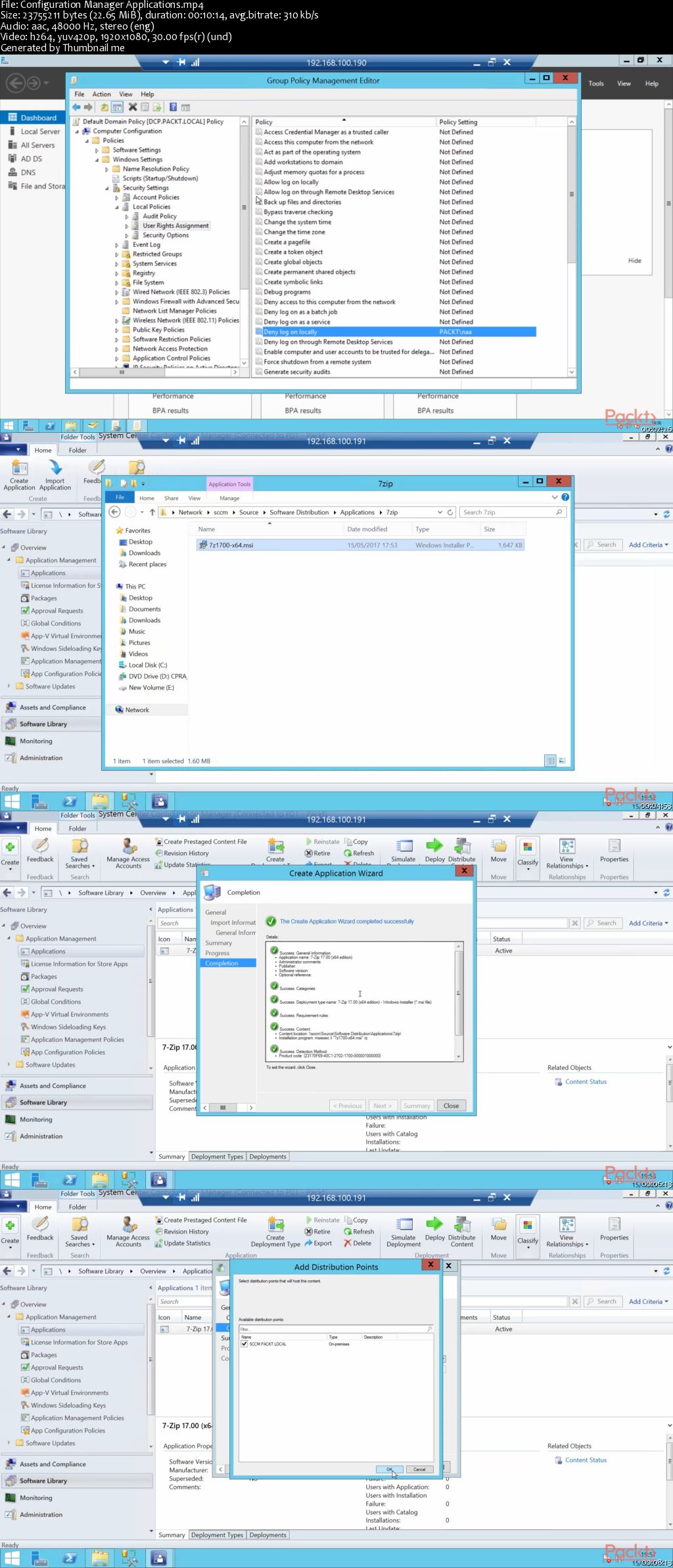Select 'Debug programs' policy row

[395, 292]
